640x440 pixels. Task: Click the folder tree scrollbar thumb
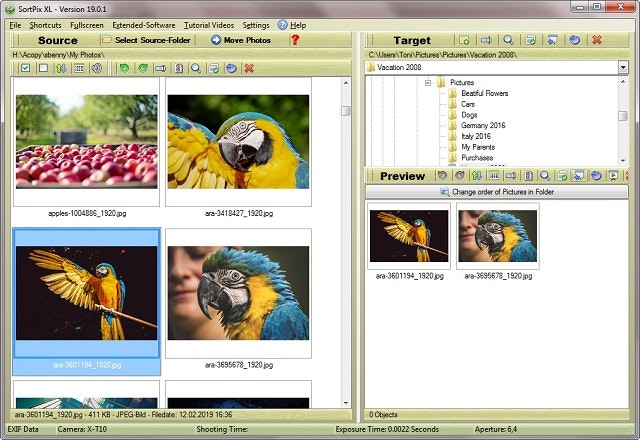(x=623, y=116)
